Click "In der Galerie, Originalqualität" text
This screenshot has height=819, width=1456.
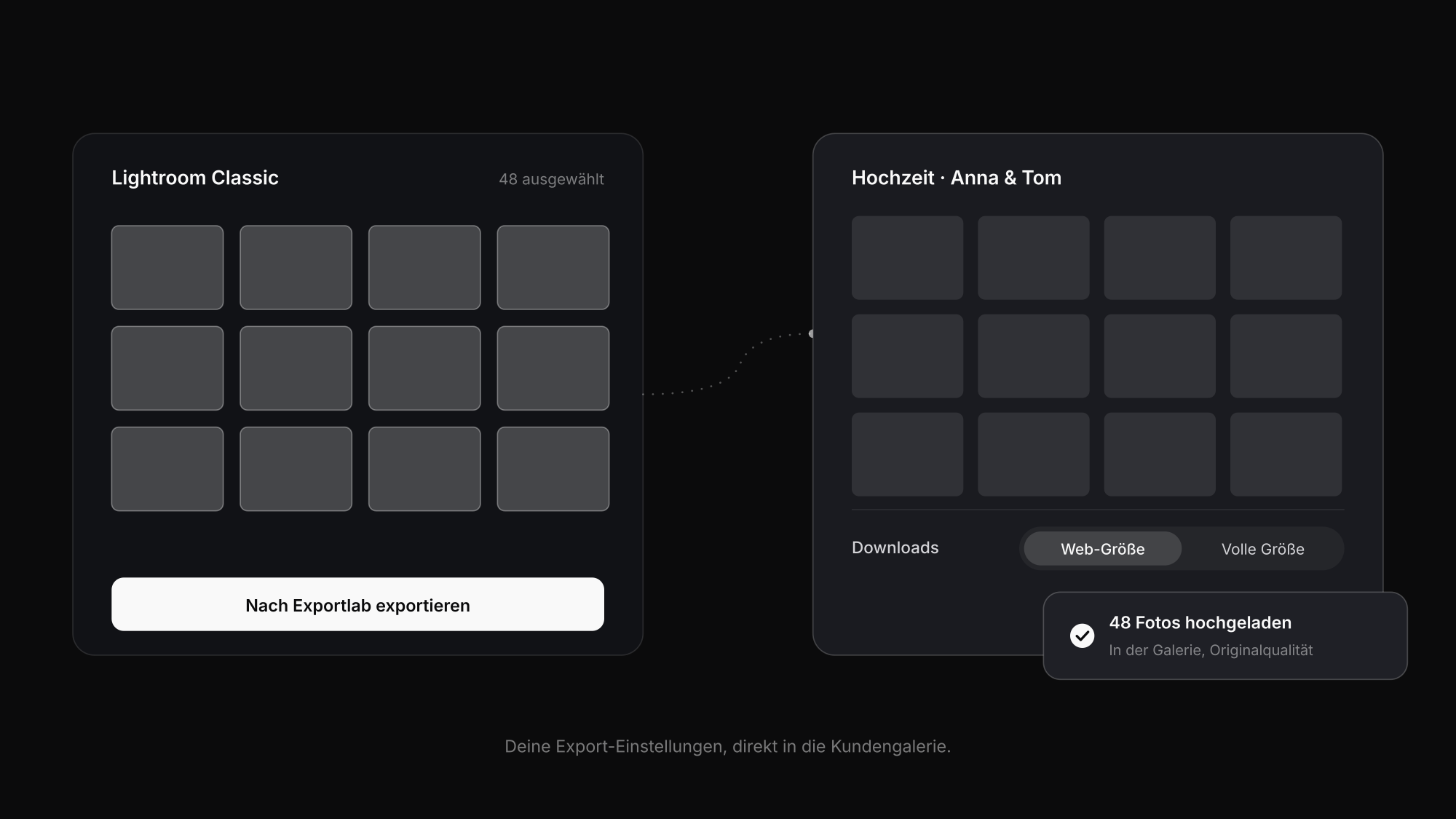click(x=1211, y=650)
